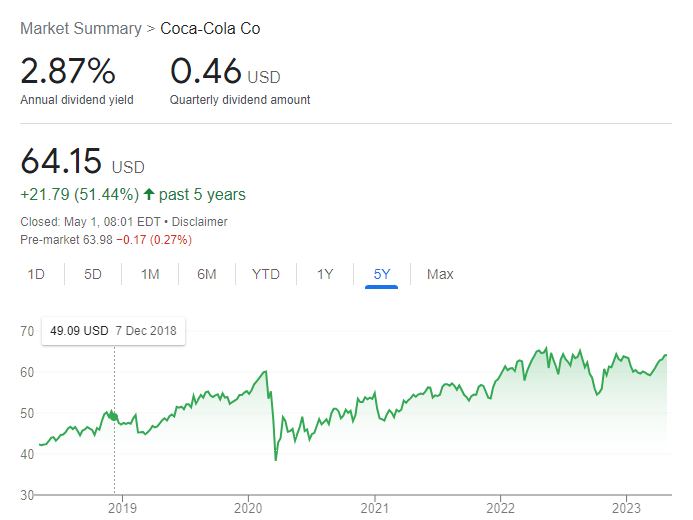Open the Disclaimer link
This screenshot has height=520, width=693.
[199, 222]
